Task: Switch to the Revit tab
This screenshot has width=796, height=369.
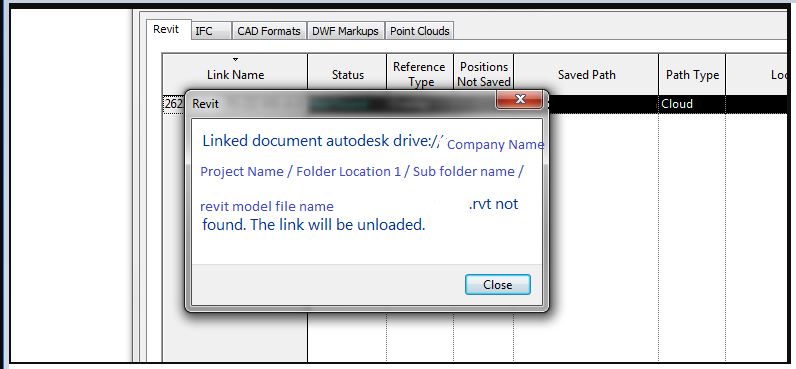Action: coord(167,29)
